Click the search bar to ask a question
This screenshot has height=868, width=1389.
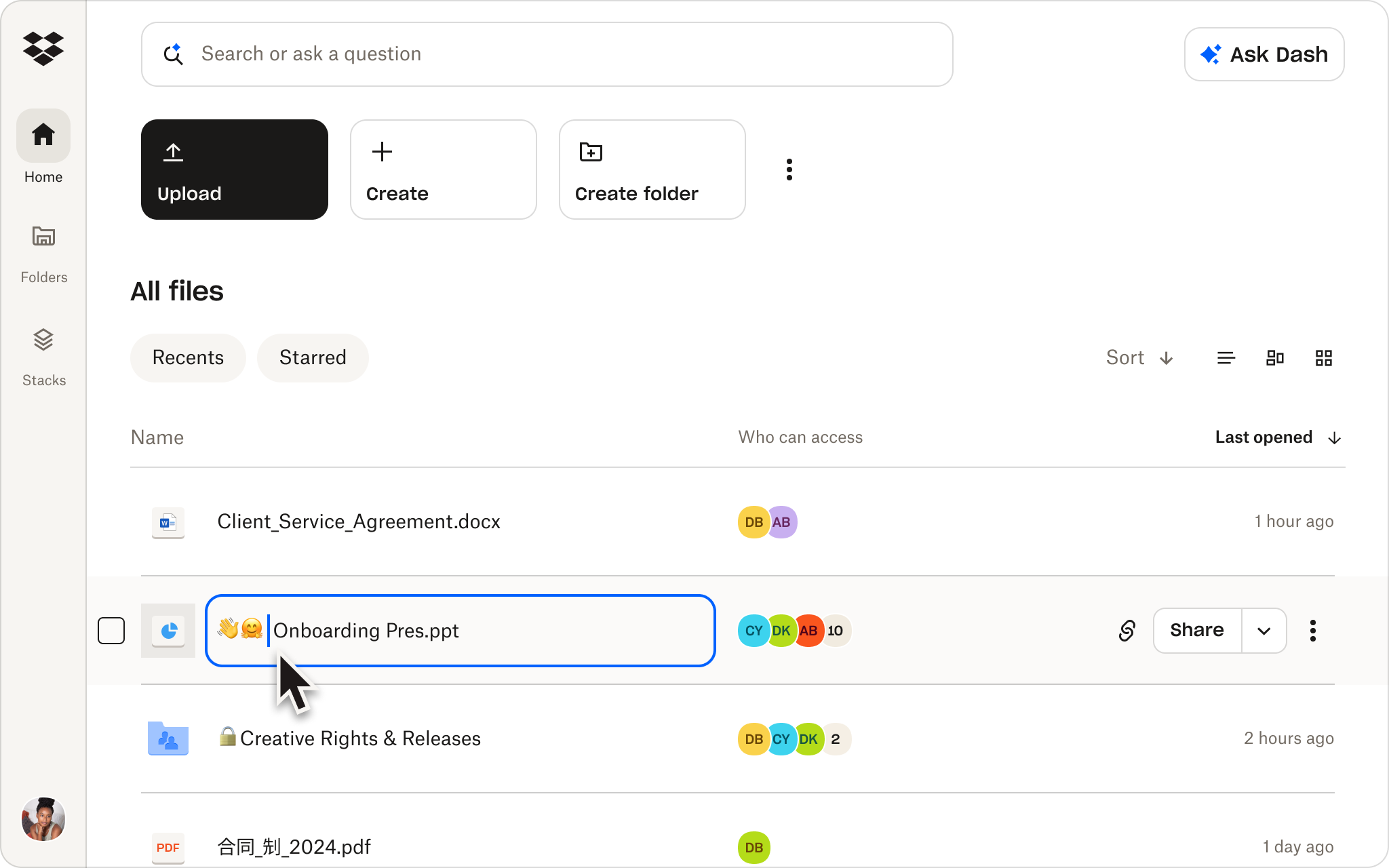[547, 54]
